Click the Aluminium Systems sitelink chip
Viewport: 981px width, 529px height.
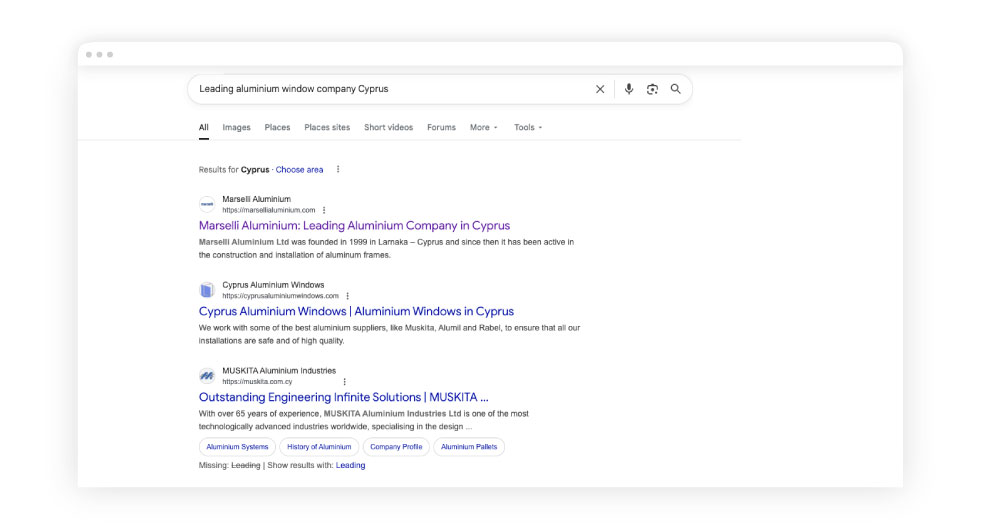(x=237, y=447)
